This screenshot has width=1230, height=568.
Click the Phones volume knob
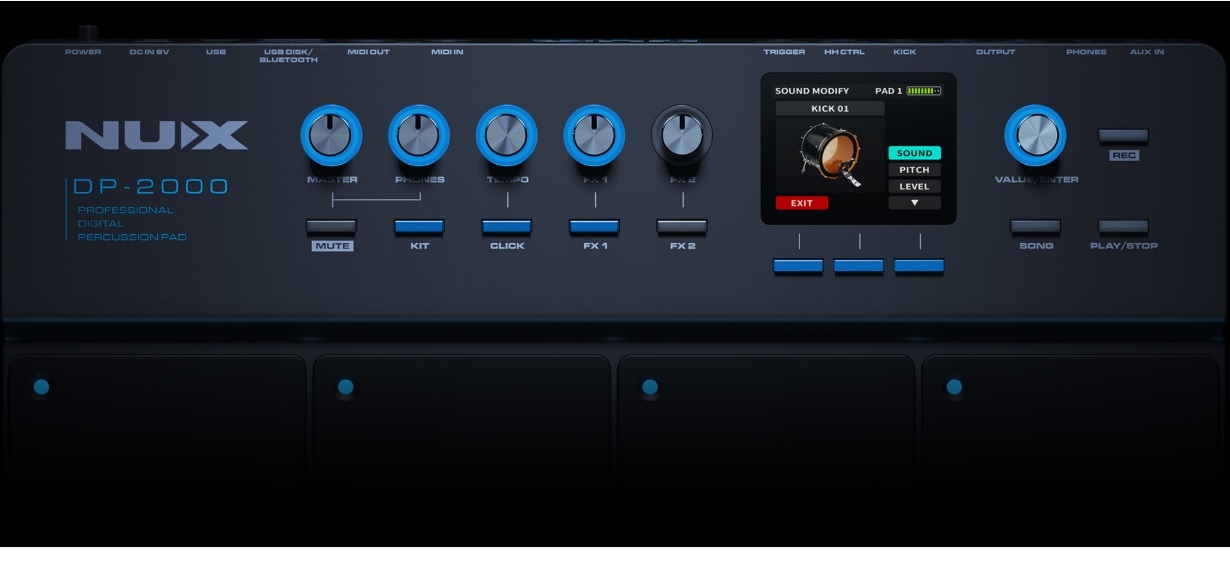tap(419, 135)
